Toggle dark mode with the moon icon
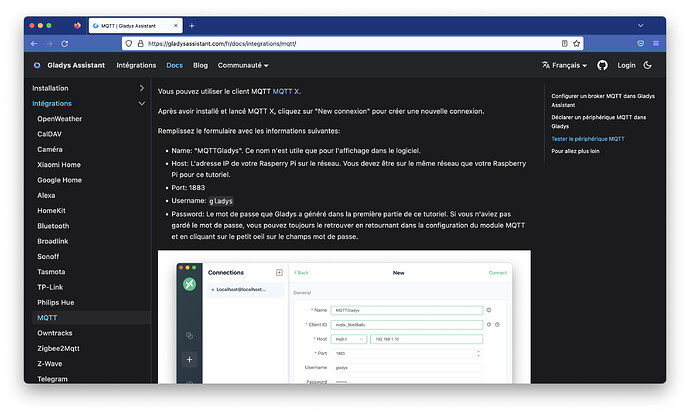The height and width of the screenshot is (414, 690). (648, 65)
